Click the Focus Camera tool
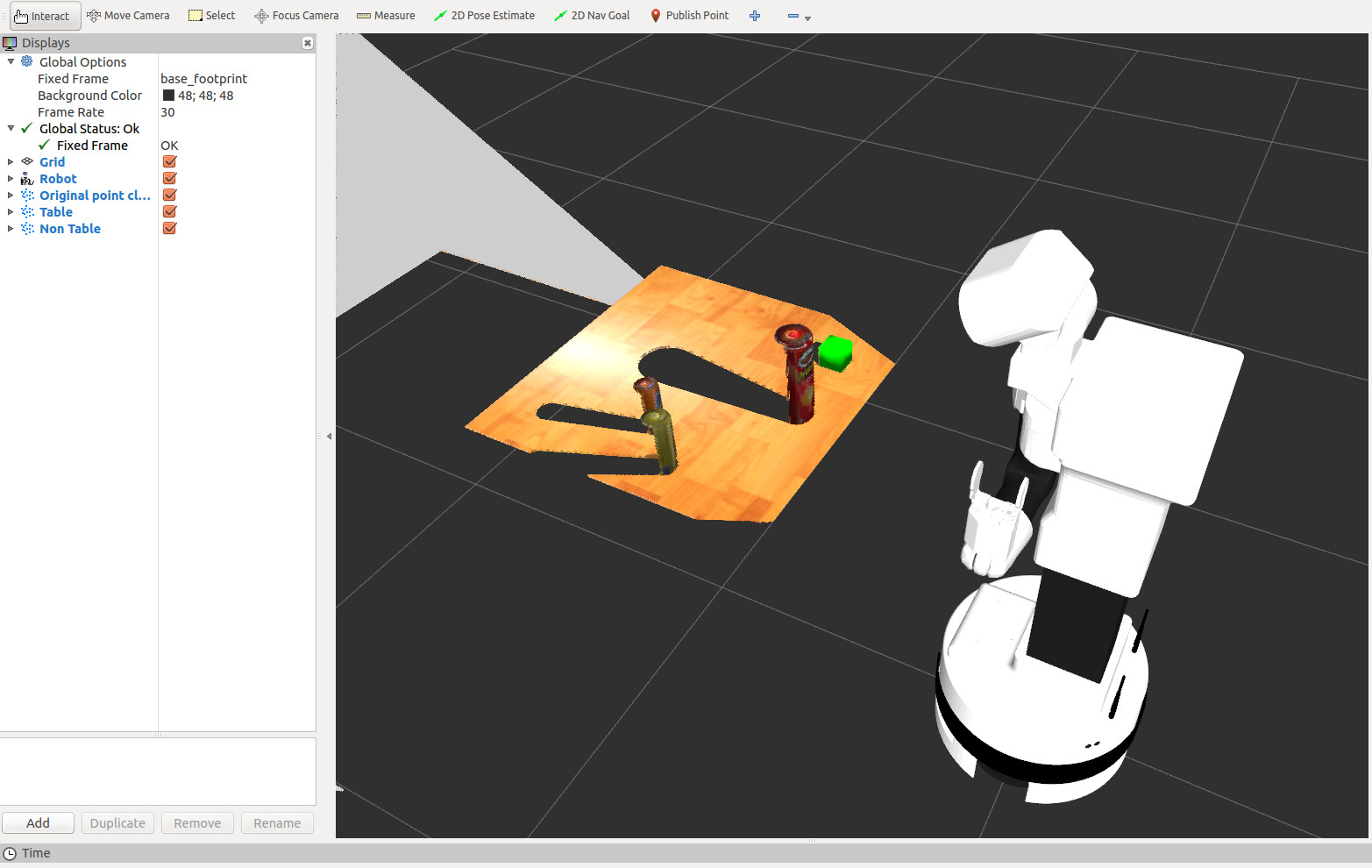The width and height of the screenshot is (1372, 868). 296,16
